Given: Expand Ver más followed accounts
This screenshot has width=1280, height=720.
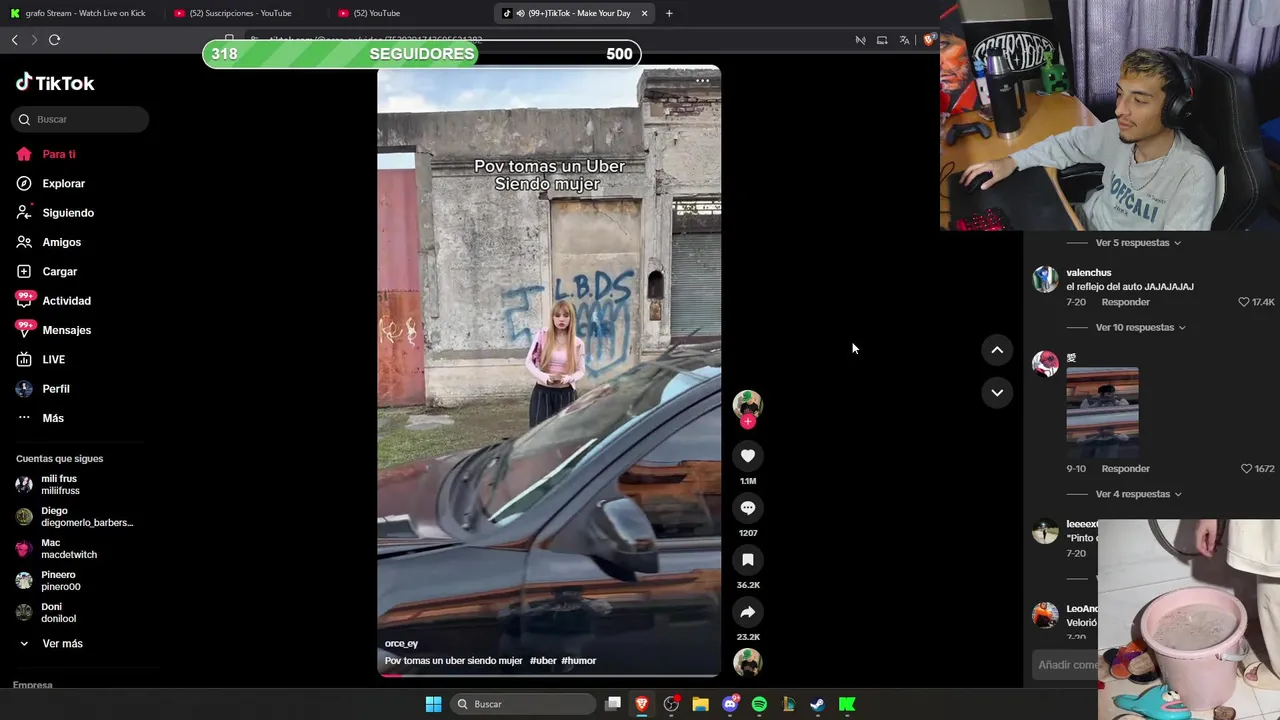Looking at the screenshot, I should pyautogui.click(x=62, y=644).
